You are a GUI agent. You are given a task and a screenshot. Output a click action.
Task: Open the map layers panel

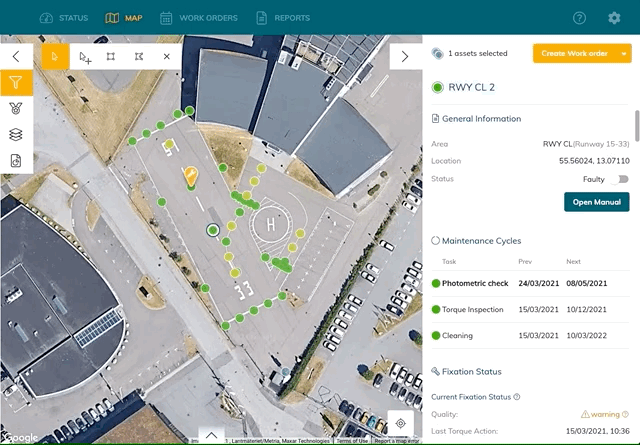[x=16, y=134]
